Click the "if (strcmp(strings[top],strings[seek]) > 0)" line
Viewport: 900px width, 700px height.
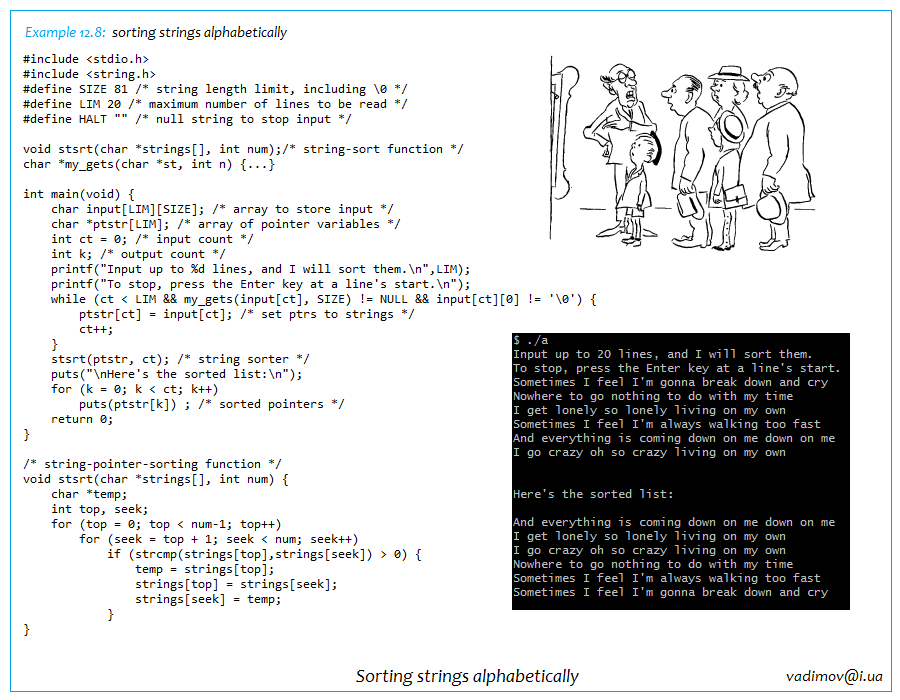point(265,554)
